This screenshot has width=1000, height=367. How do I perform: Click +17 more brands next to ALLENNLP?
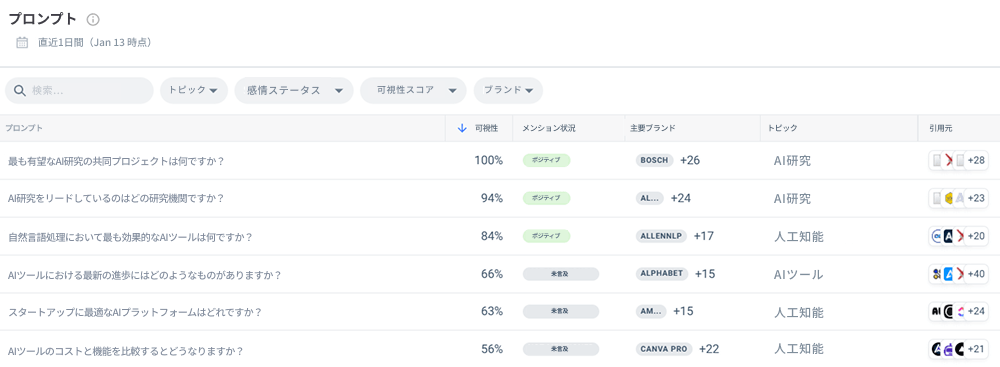point(703,236)
